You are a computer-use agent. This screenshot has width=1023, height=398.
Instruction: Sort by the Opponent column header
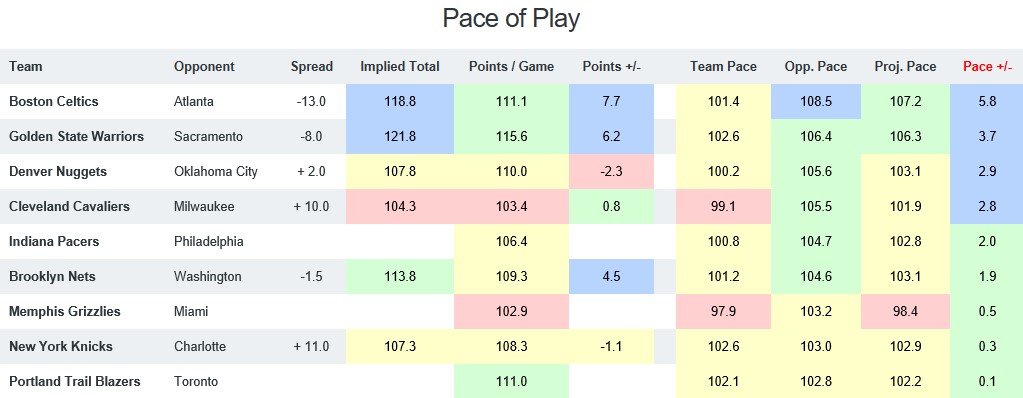(204, 67)
